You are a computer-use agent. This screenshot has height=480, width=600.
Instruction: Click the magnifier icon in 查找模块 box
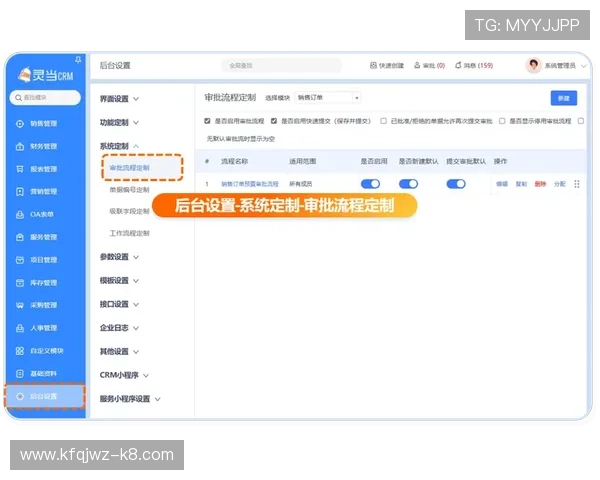(x=18, y=98)
